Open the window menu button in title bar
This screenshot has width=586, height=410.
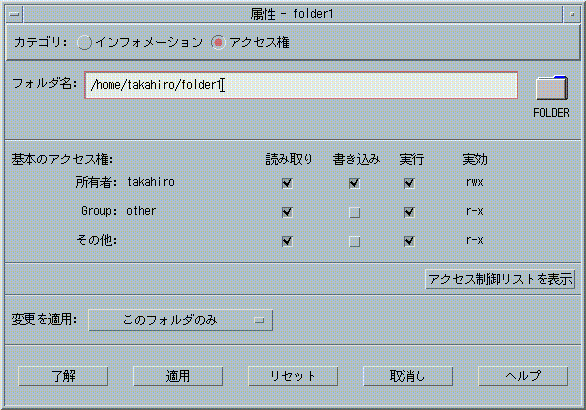[x=15, y=15]
